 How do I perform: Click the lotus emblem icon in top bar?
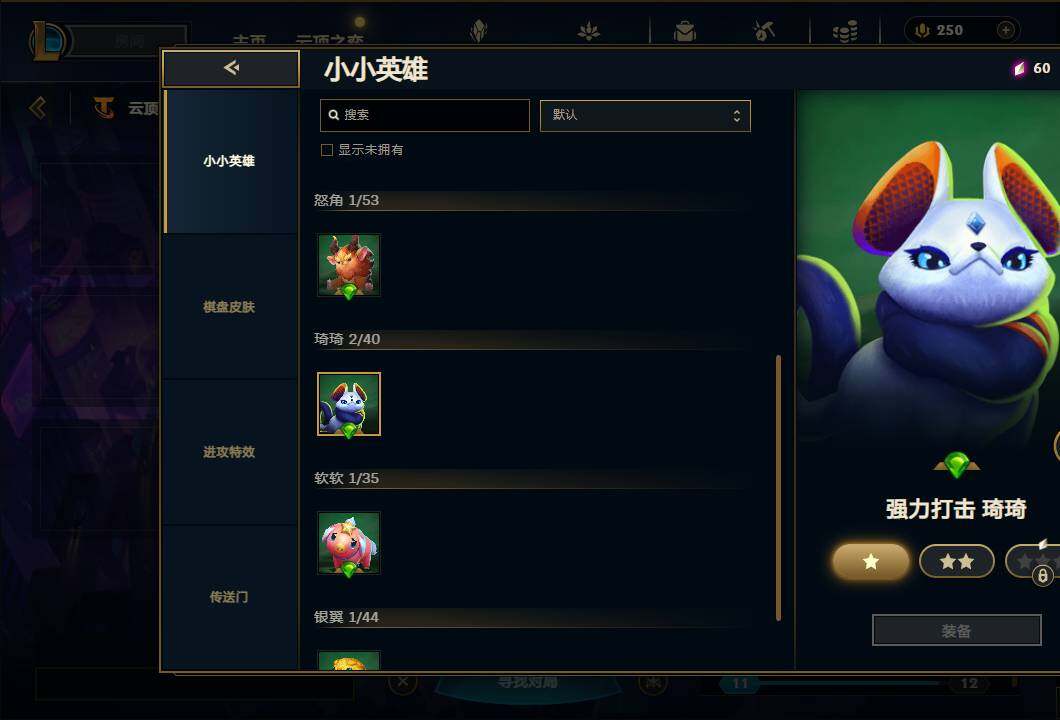589,30
